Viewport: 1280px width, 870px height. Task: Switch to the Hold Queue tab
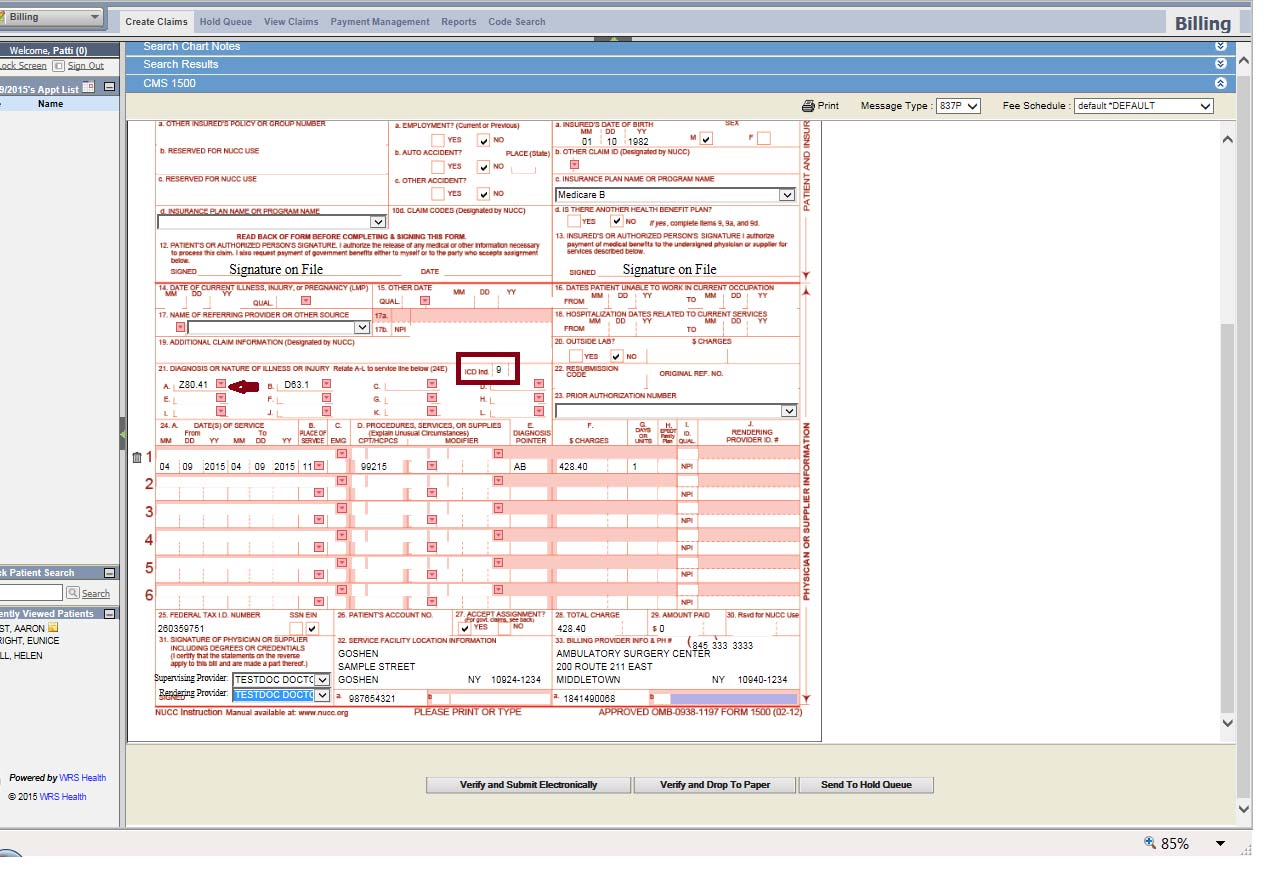tap(225, 22)
